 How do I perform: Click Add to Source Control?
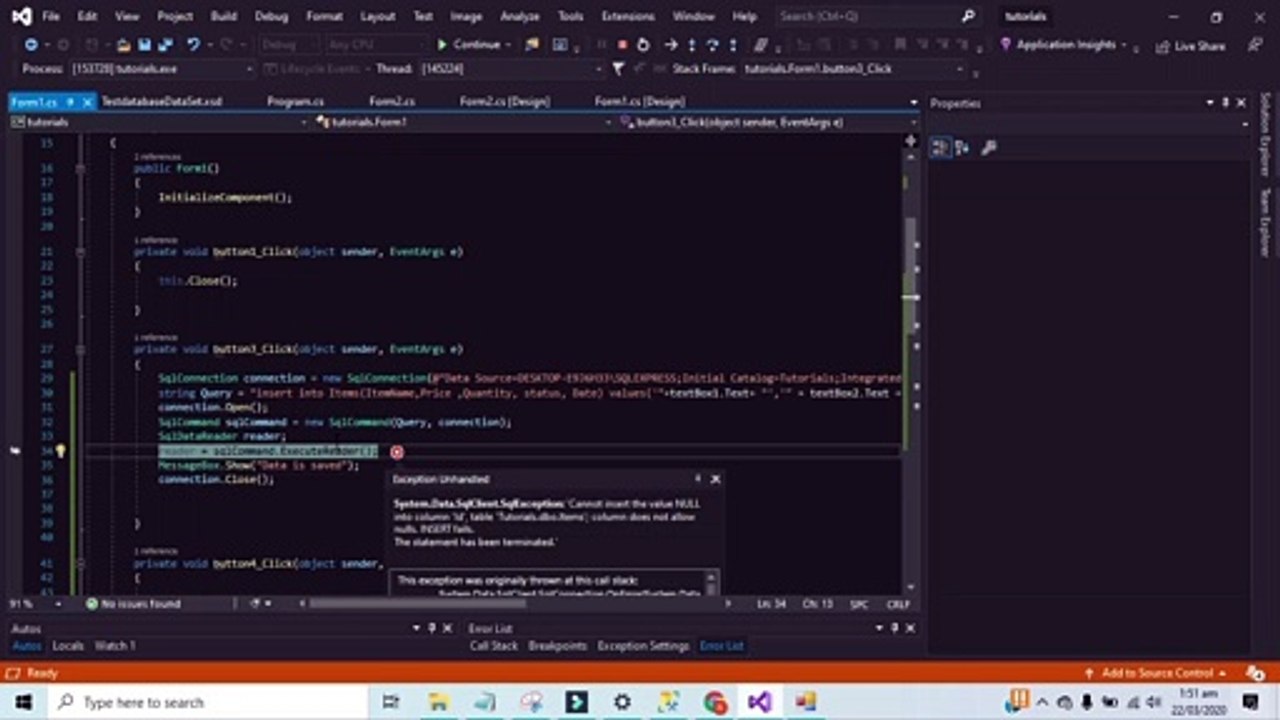coord(1156,673)
